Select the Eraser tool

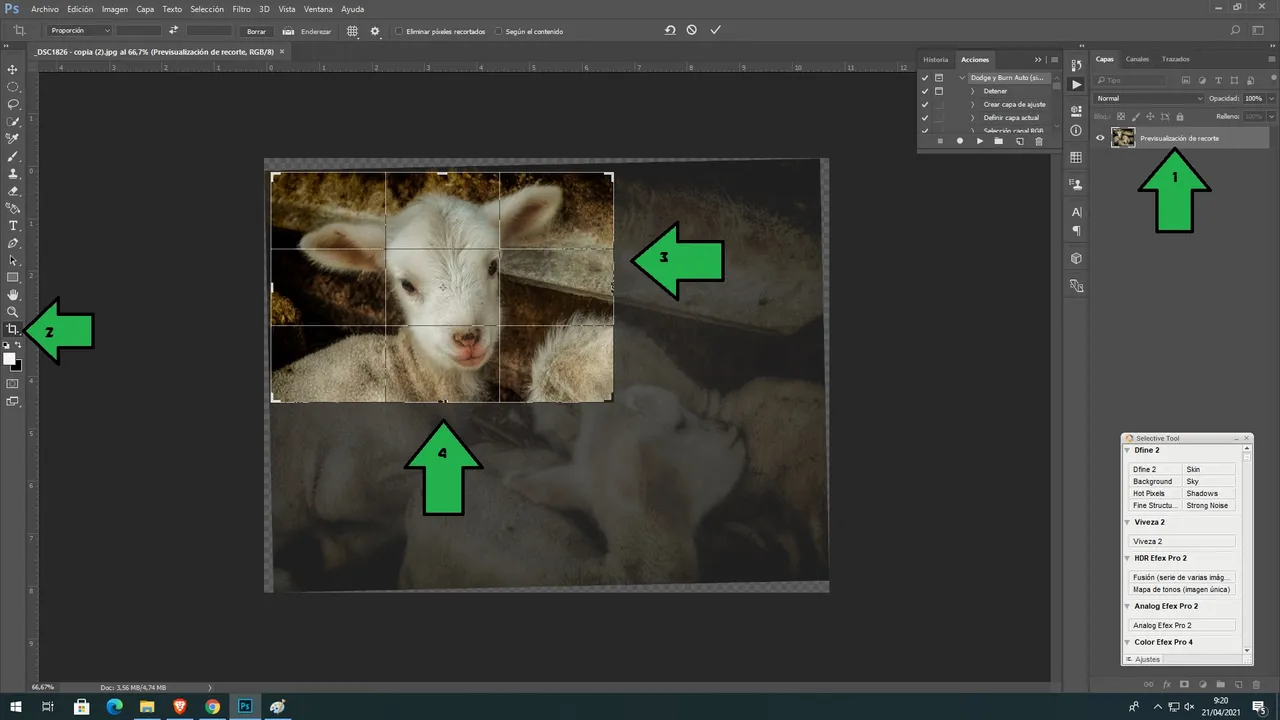(x=13, y=191)
